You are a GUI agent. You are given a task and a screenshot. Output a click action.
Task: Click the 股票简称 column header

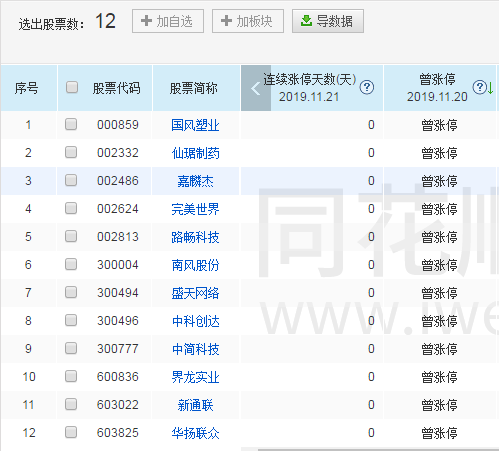tap(194, 88)
